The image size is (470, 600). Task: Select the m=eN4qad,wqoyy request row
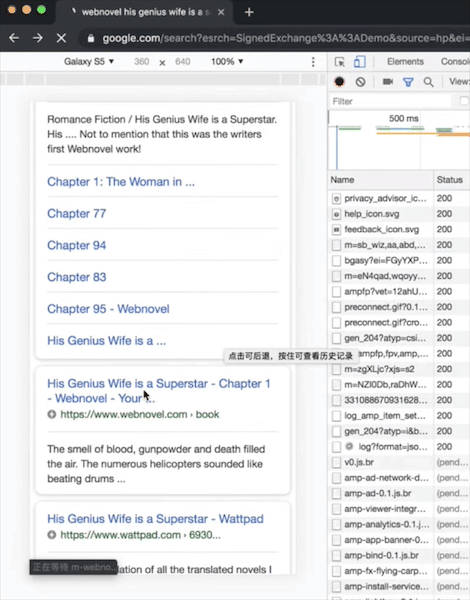(x=399, y=276)
